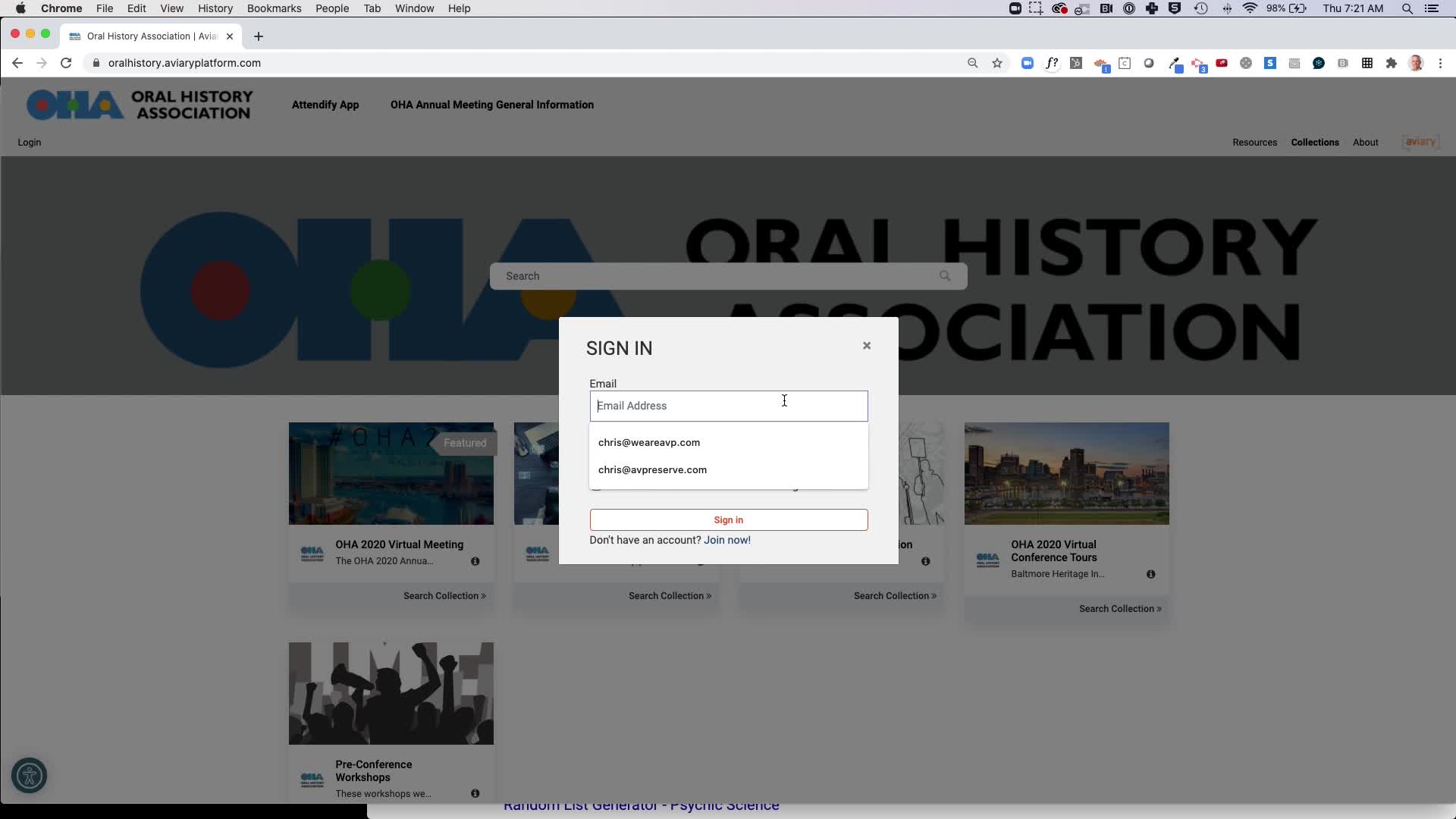Open the About navigation item
This screenshot has width=1456, height=819.
[1365, 143]
